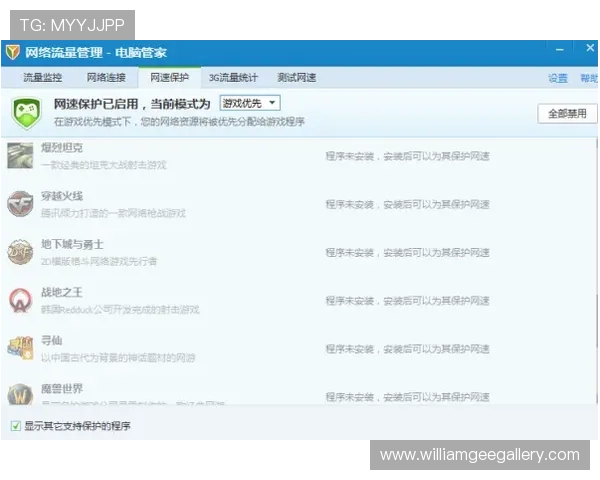
Task: Click the 韩国Redduck公司 description text
Action: coord(120,310)
